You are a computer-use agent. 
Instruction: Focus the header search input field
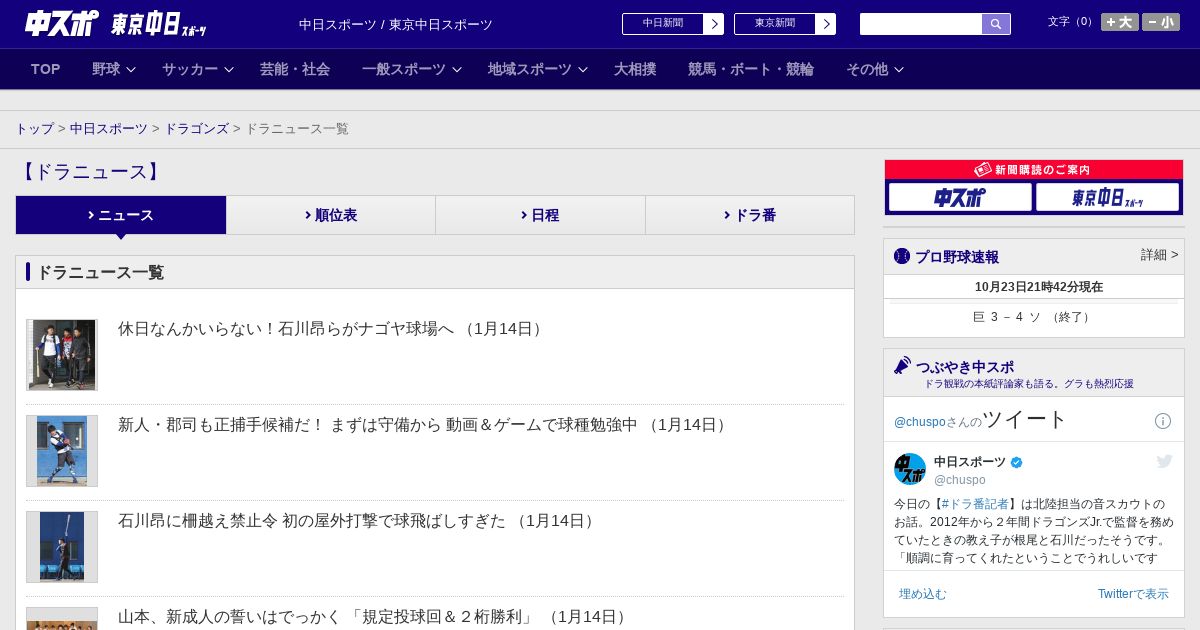click(921, 24)
